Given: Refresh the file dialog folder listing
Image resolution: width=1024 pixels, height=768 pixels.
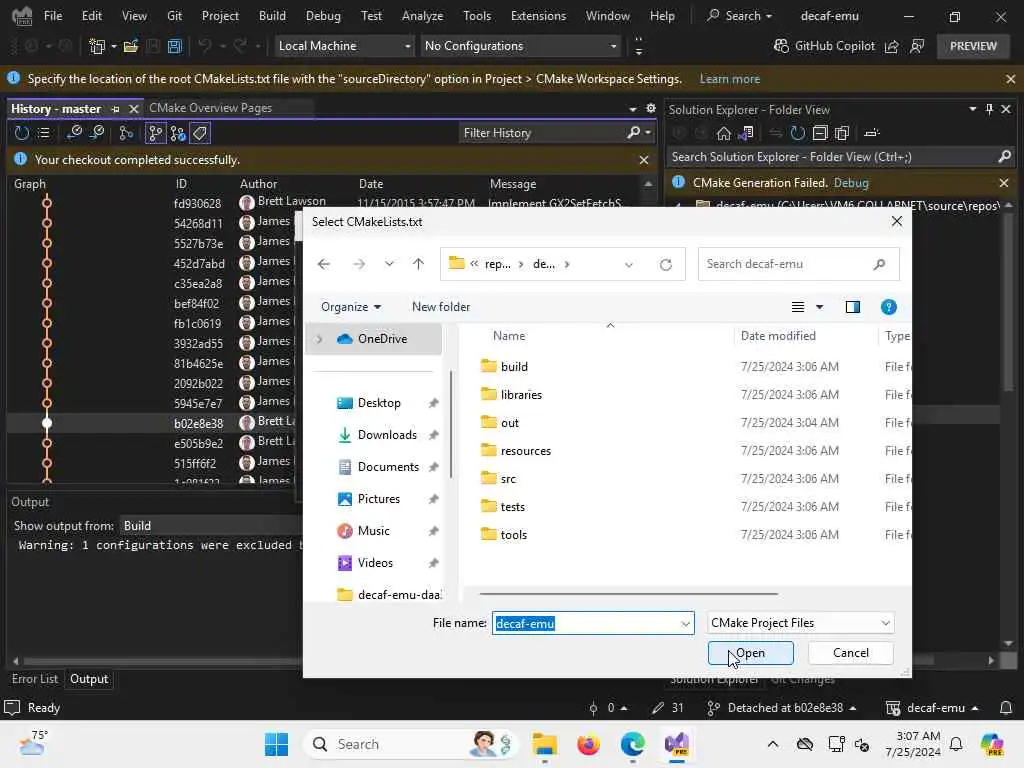Looking at the screenshot, I should 665,264.
